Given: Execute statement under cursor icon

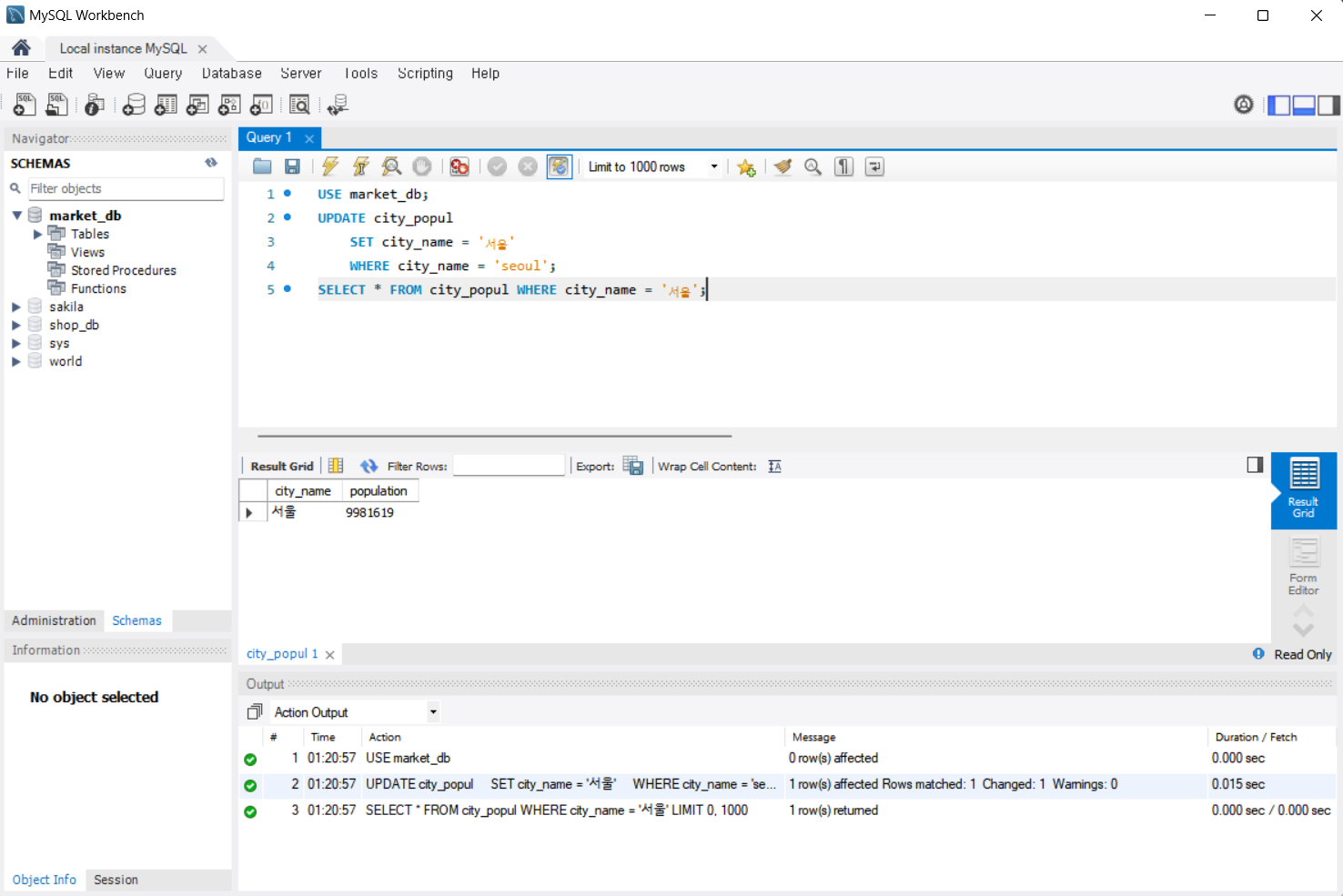Looking at the screenshot, I should pyautogui.click(x=361, y=166).
